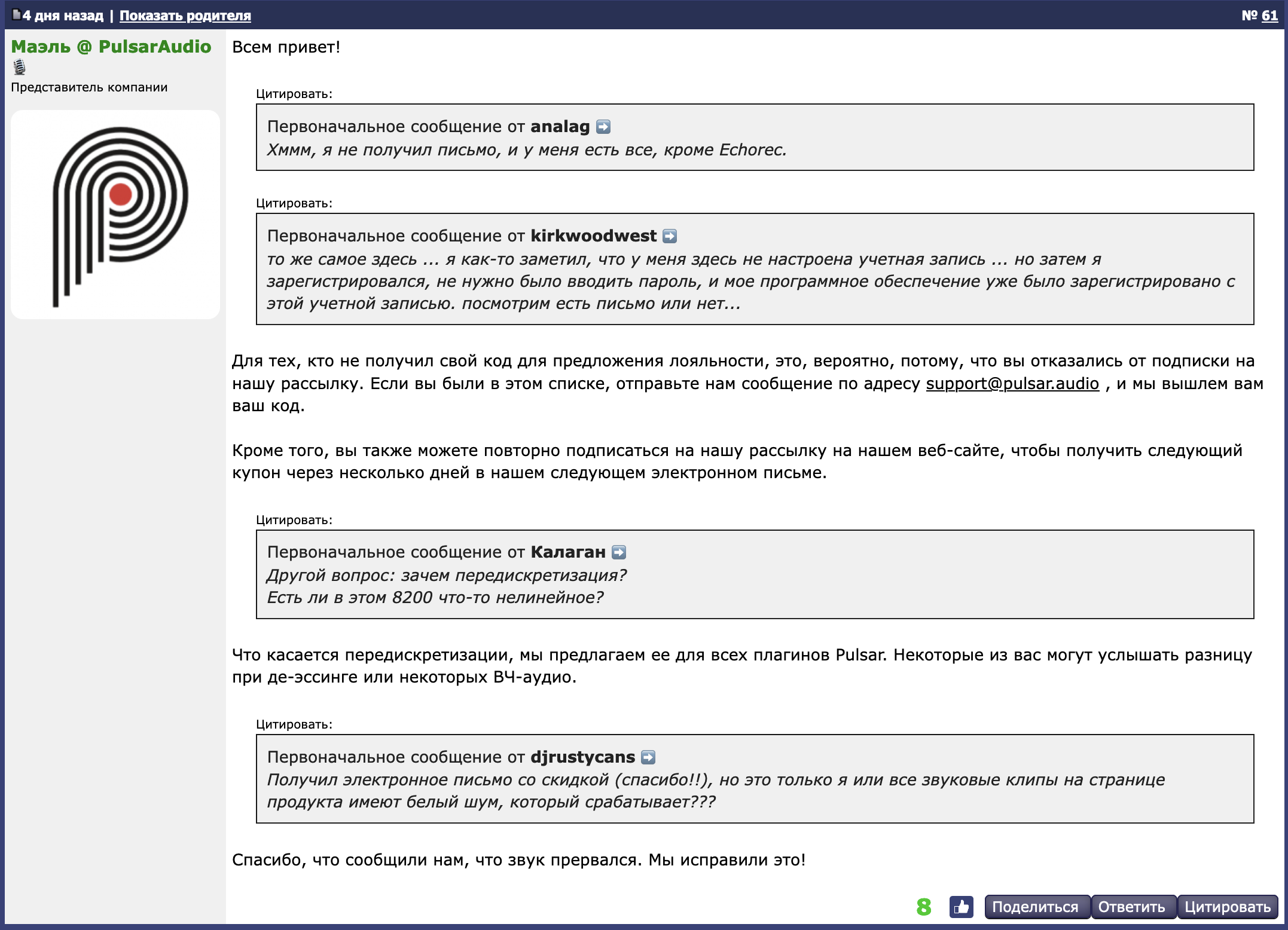Open post number 61 permalink
This screenshot has width=1288, height=930.
tap(1269, 16)
